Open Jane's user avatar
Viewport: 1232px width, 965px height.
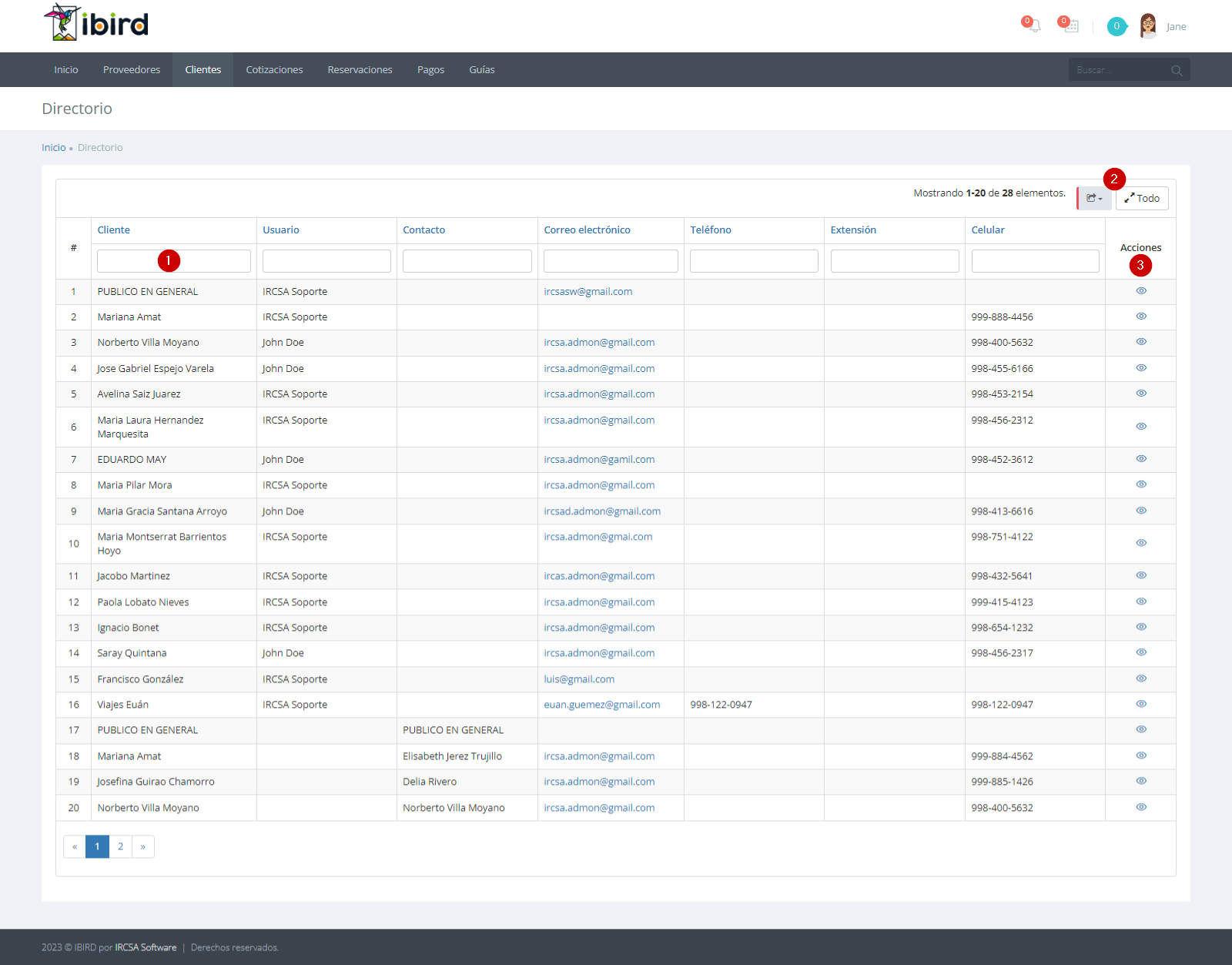1148,26
